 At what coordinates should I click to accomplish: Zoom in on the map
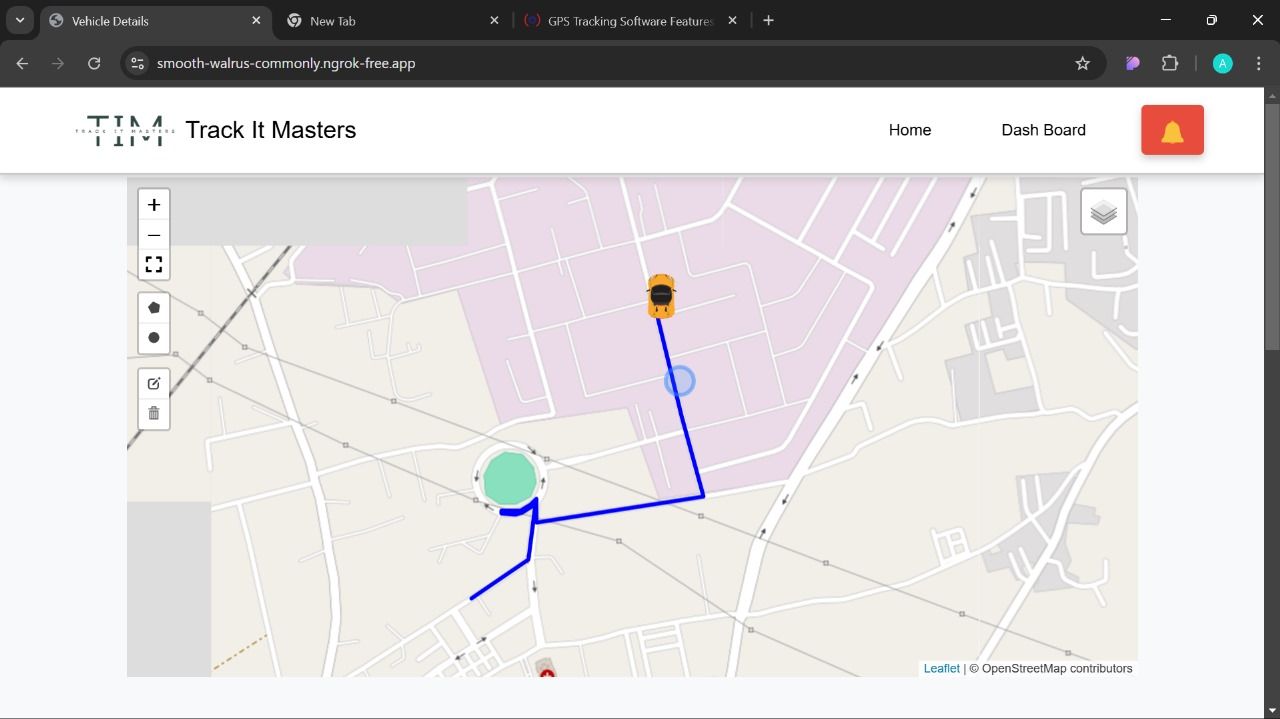click(154, 205)
